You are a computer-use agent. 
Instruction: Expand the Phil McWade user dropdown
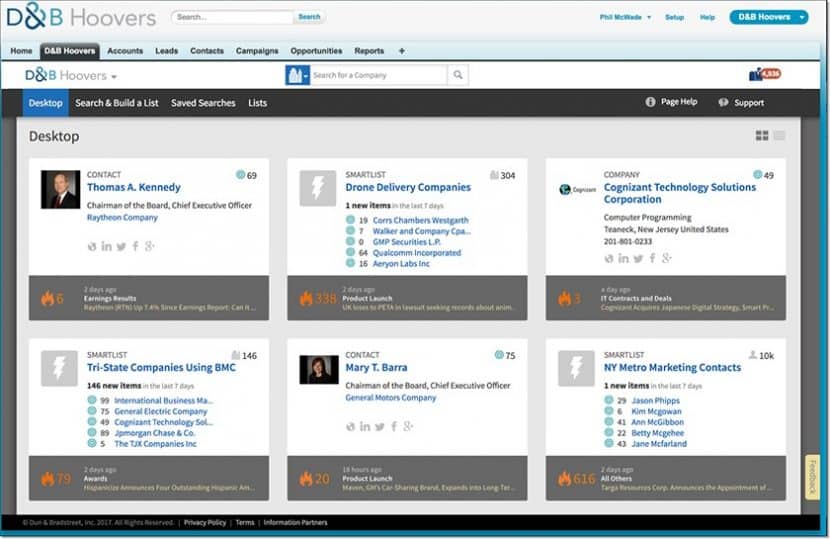tap(625, 17)
